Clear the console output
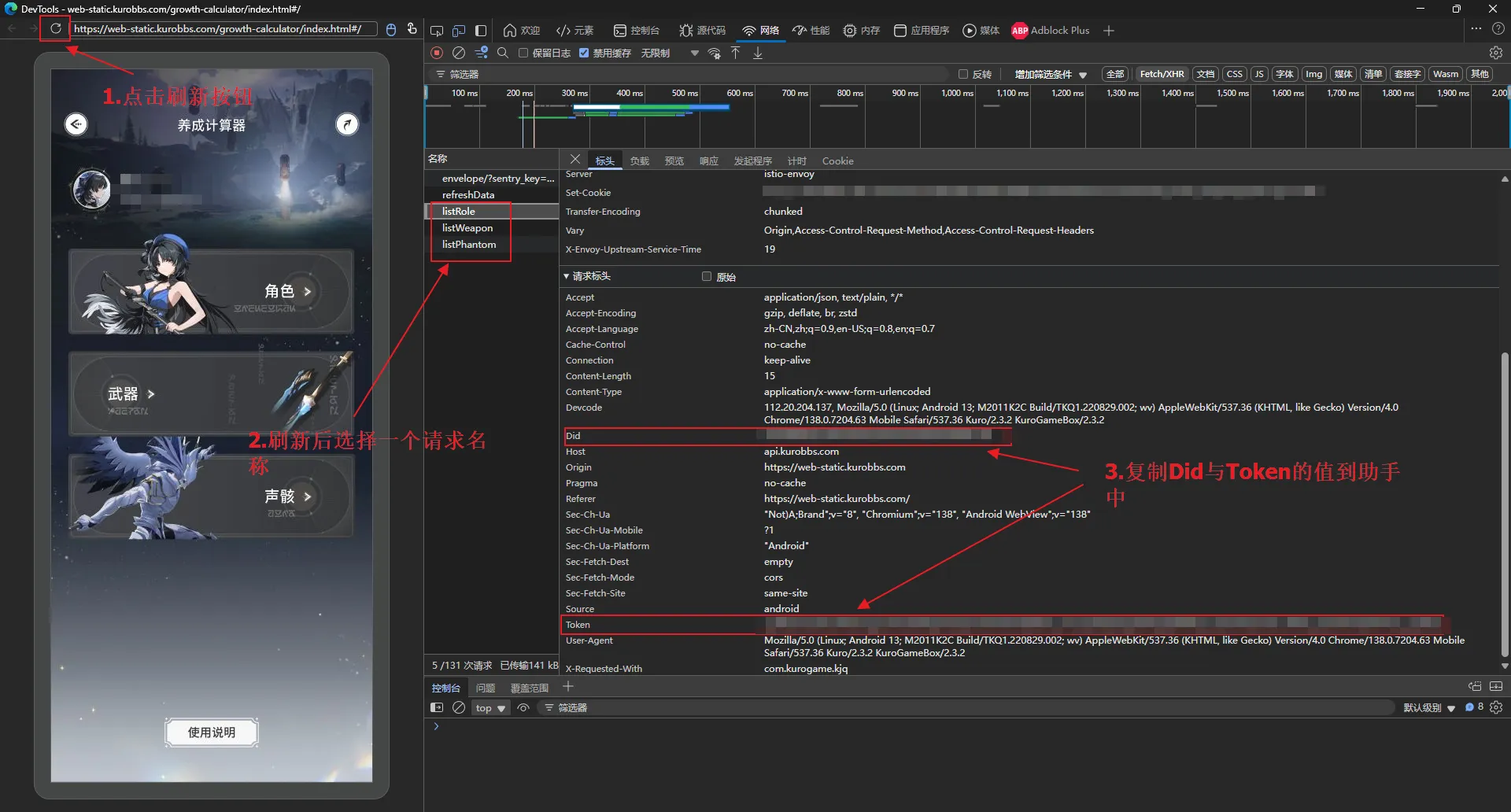The width and height of the screenshot is (1511, 812). pyautogui.click(x=459, y=707)
